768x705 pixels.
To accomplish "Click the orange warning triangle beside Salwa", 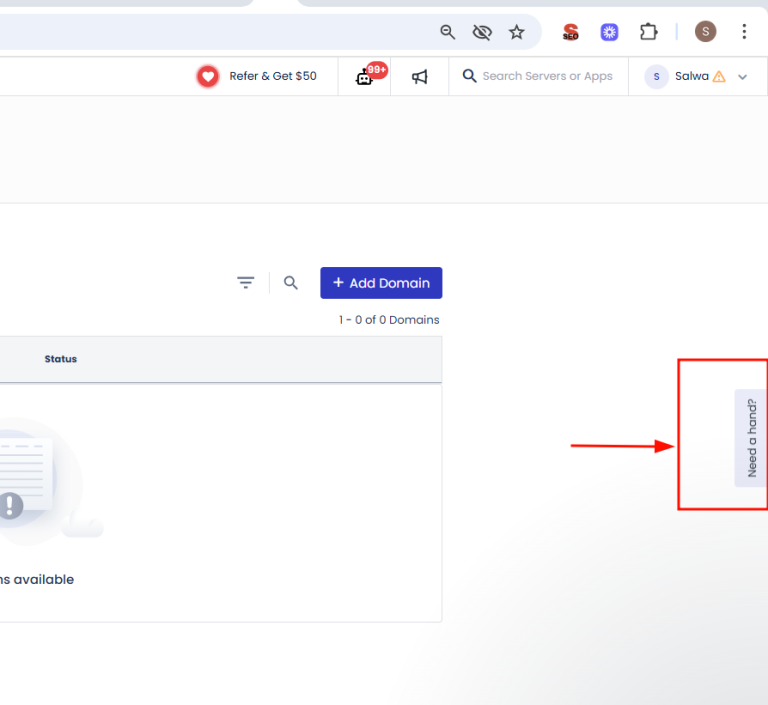I will point(719,77).
